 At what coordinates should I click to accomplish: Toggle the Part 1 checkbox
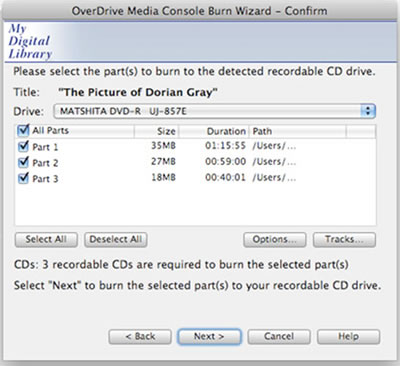pyautogui.click(x=23, y=146)
